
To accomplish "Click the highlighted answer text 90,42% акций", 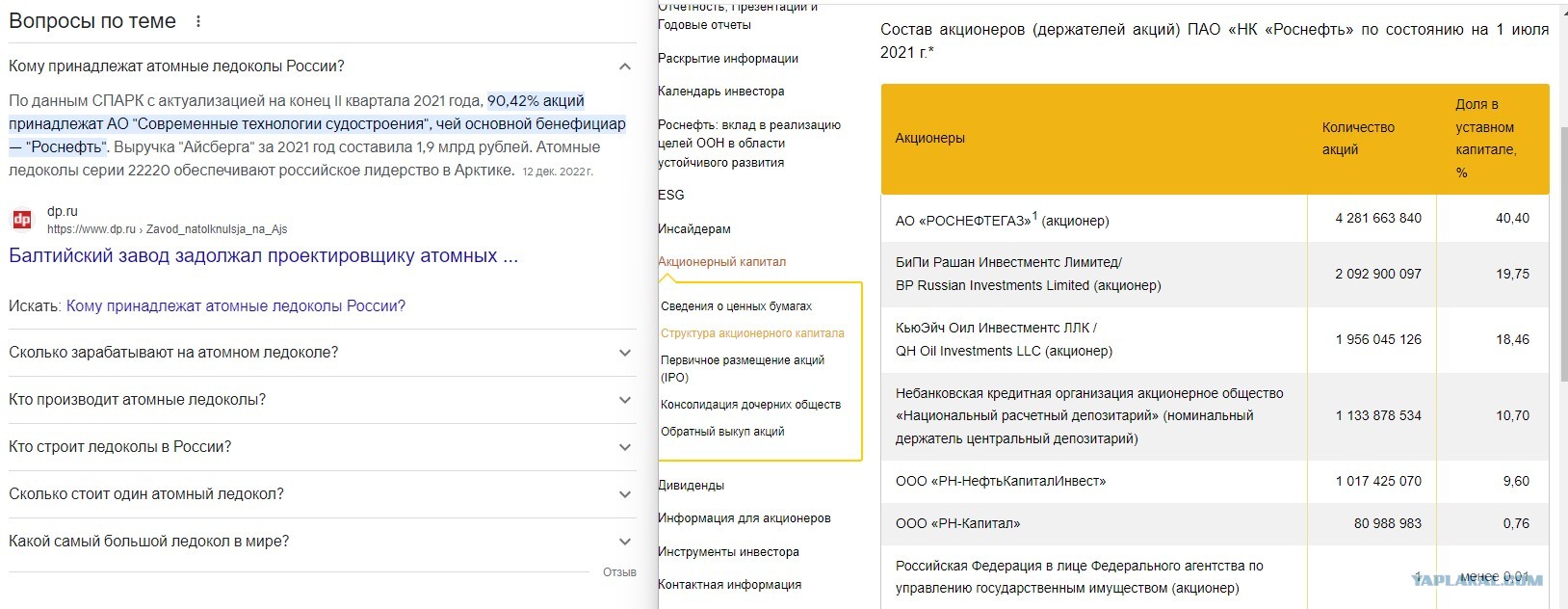I will [536, 101].
